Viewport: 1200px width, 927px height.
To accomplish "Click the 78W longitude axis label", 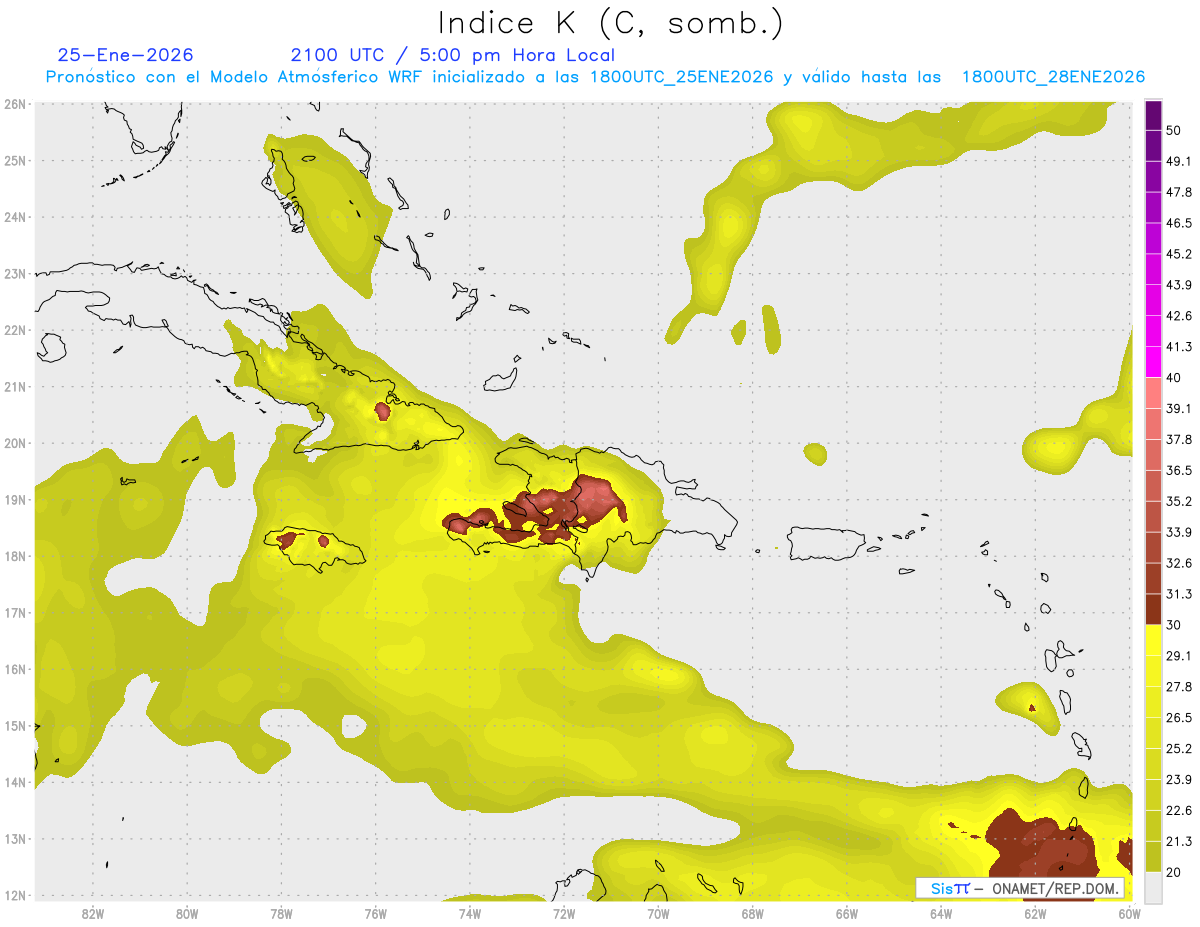I will click(281, 913).
